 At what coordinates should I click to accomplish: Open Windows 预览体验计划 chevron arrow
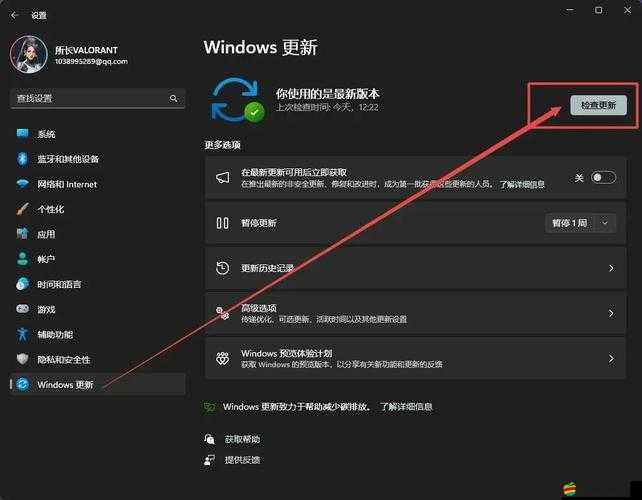point(611,359)
